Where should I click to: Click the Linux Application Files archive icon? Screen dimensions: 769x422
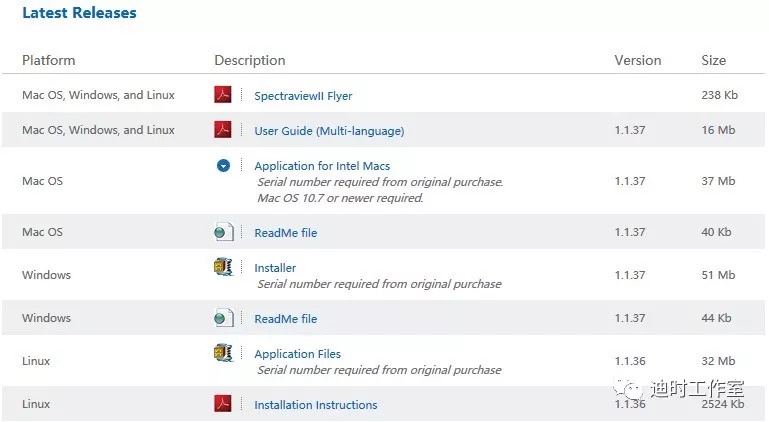click(x=223, y=354)
